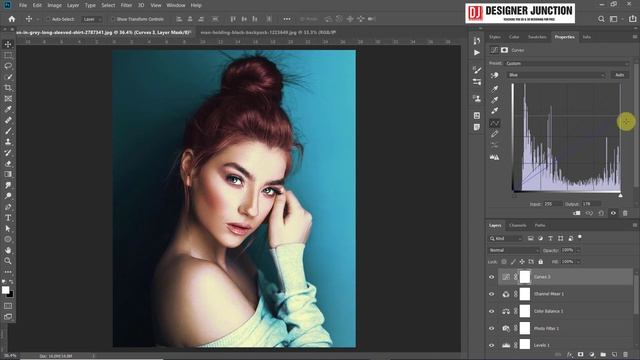The image size is (640, 360).
Task: Select the Crop tool
Action: click(x=8, y=88)
